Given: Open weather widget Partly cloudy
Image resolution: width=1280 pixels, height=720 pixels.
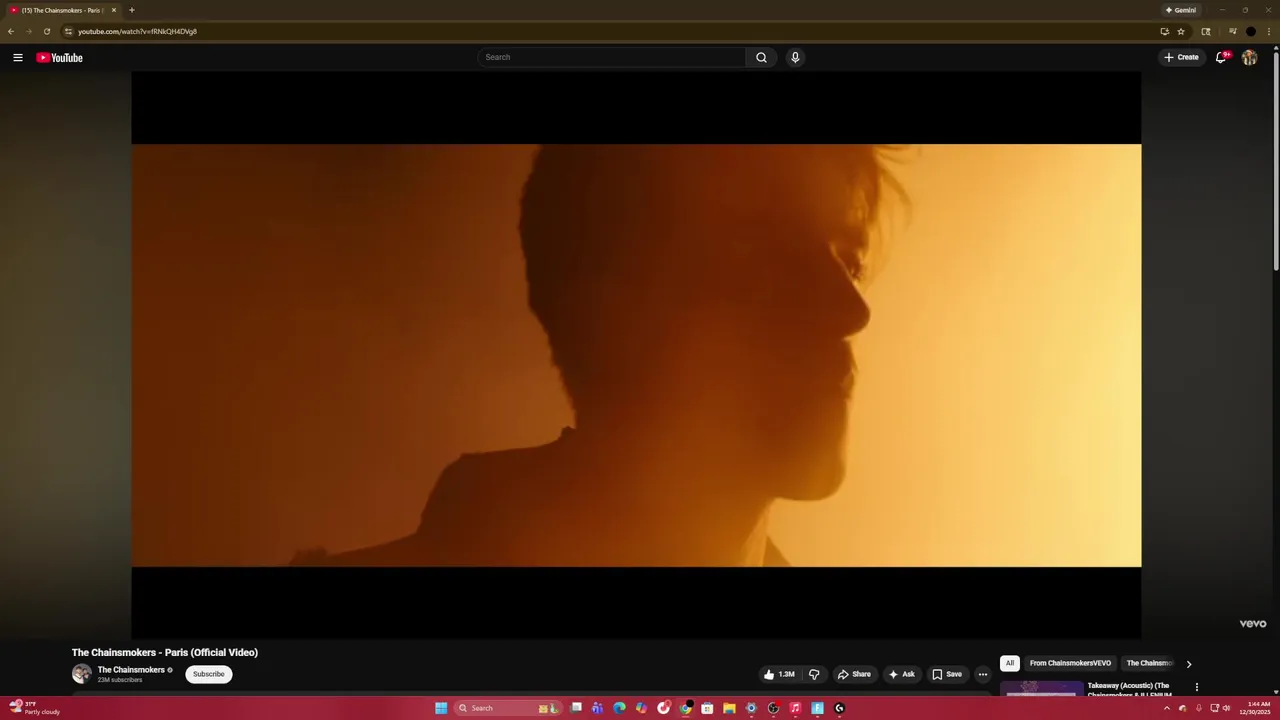Looking at the screenshot, I should tap(35, 708).
